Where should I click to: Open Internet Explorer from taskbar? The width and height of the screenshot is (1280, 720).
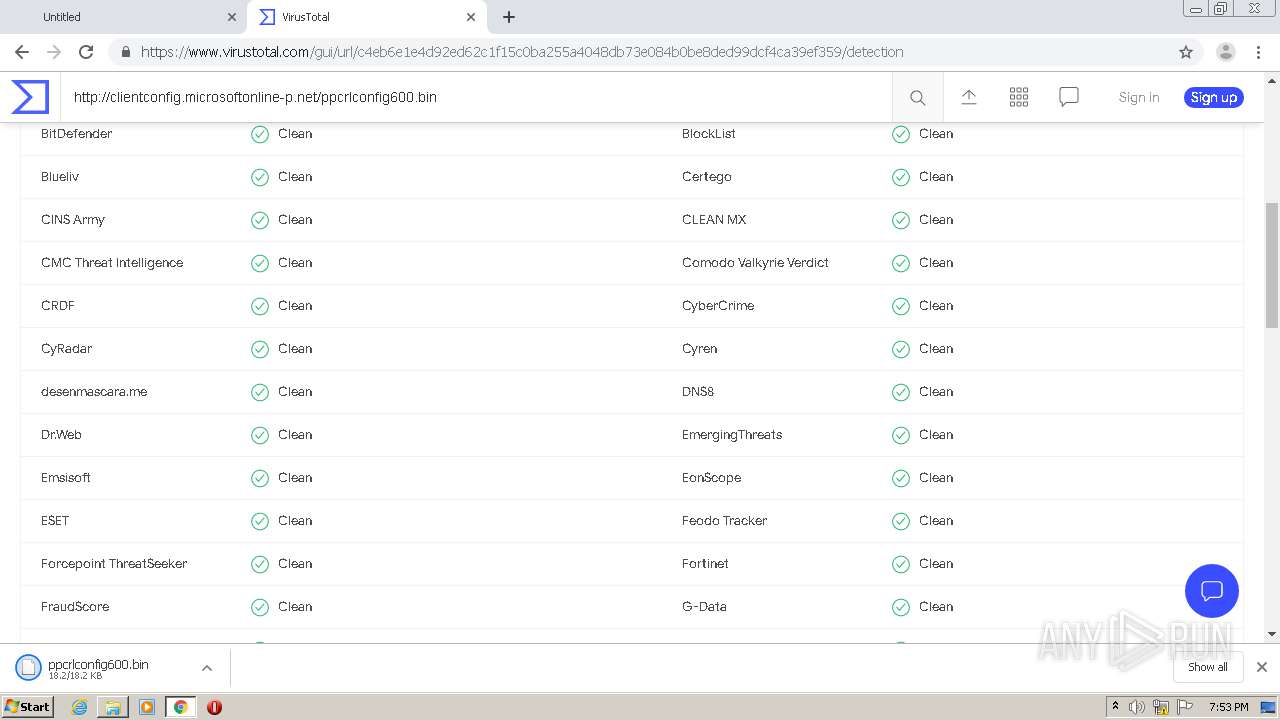79,707
